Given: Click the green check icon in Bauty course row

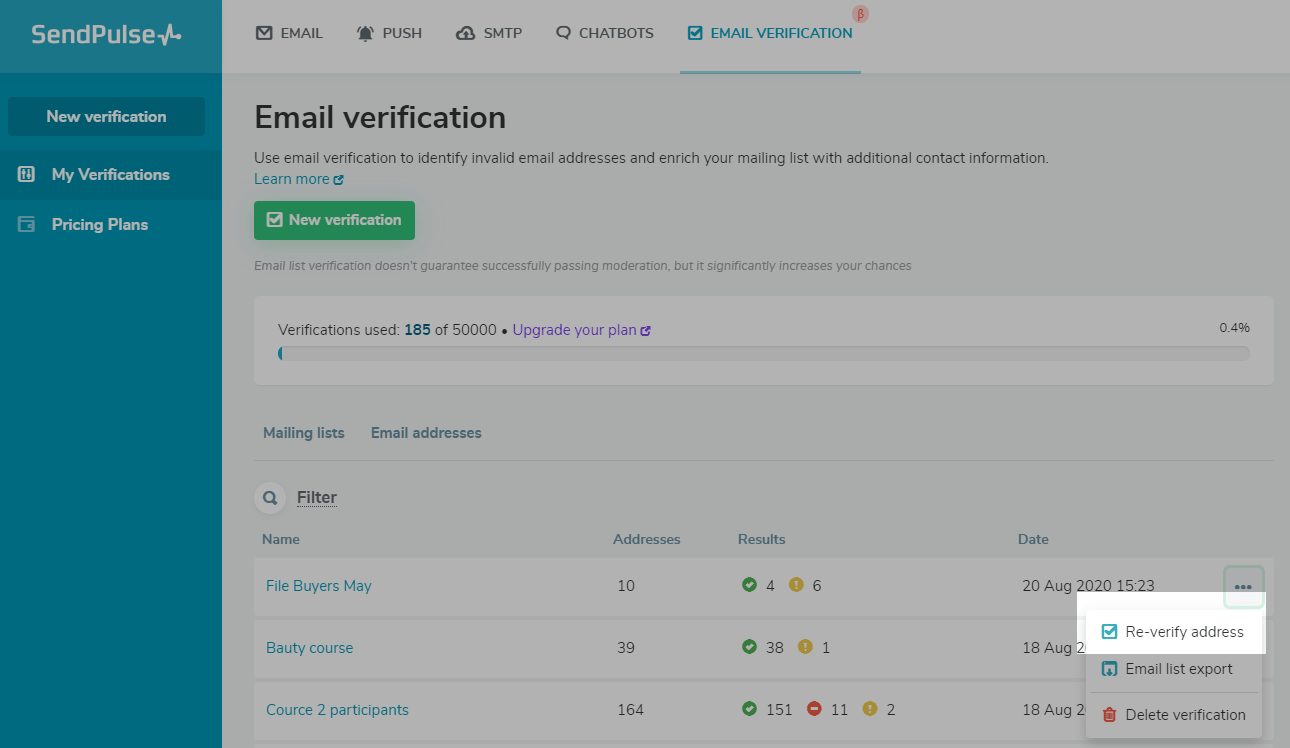Looking at the screenshot, I should click(749, 647).
